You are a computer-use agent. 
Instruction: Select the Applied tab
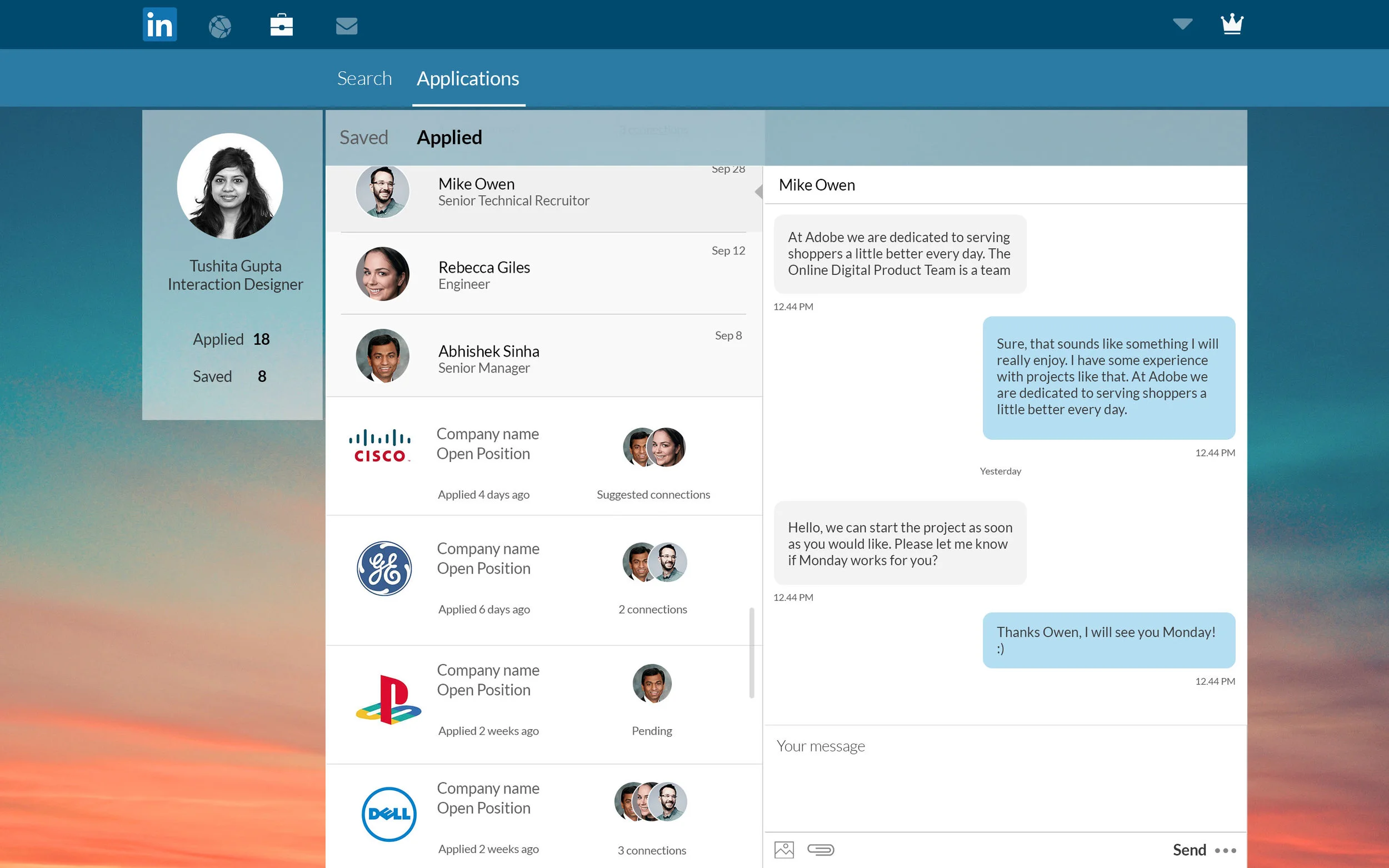(x=449, y=138)
